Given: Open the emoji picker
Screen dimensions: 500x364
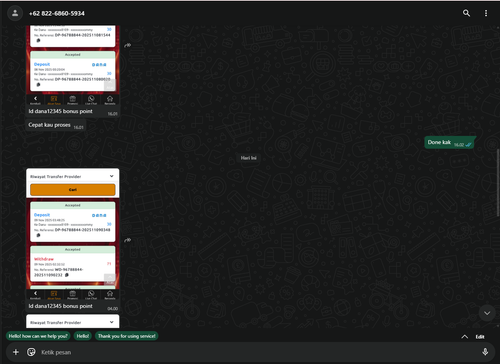Looking at the screenshot, I should pyautogui.click(x=31, y=352).
